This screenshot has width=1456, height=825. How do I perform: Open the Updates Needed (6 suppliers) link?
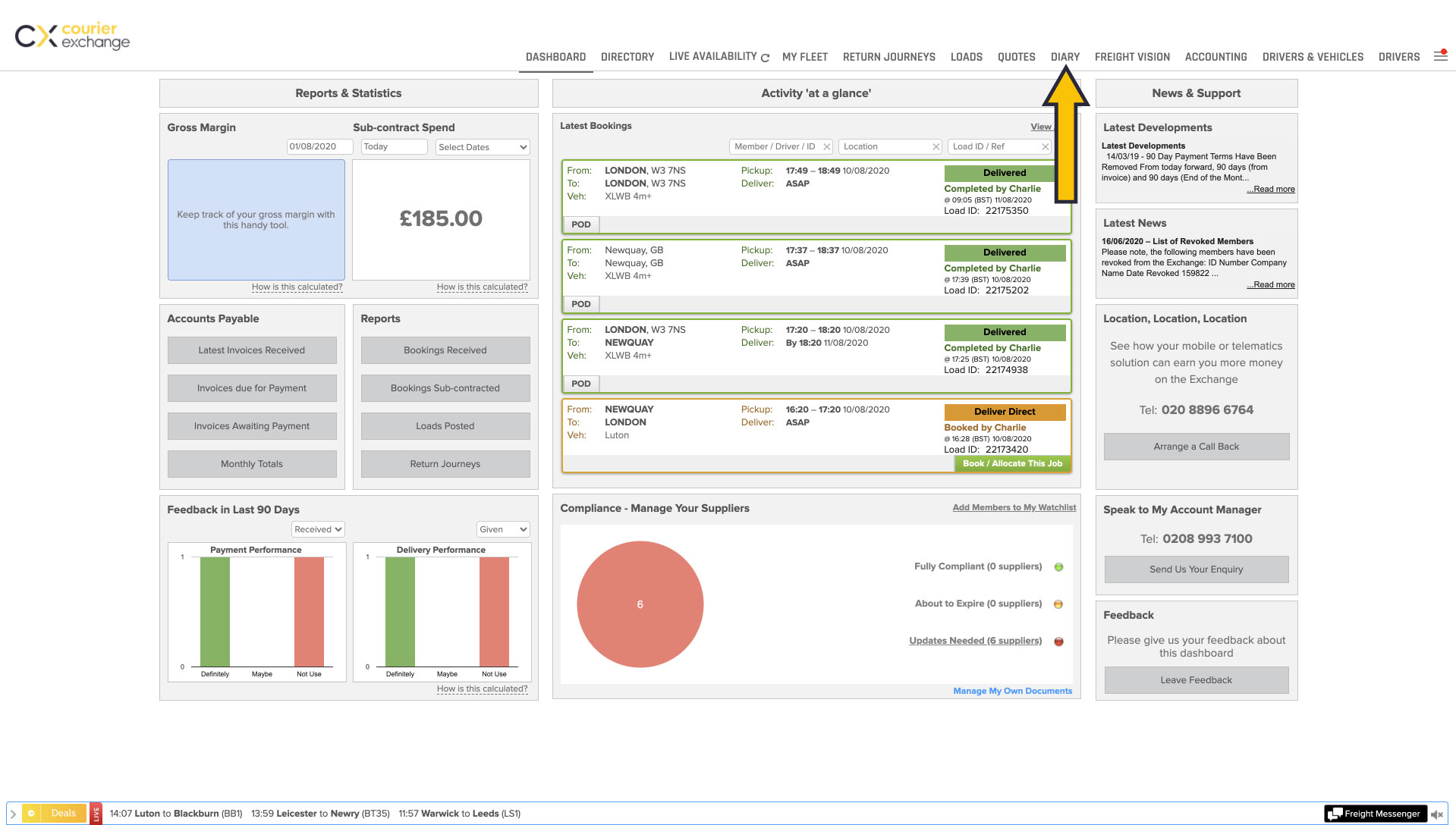point(975,641)
